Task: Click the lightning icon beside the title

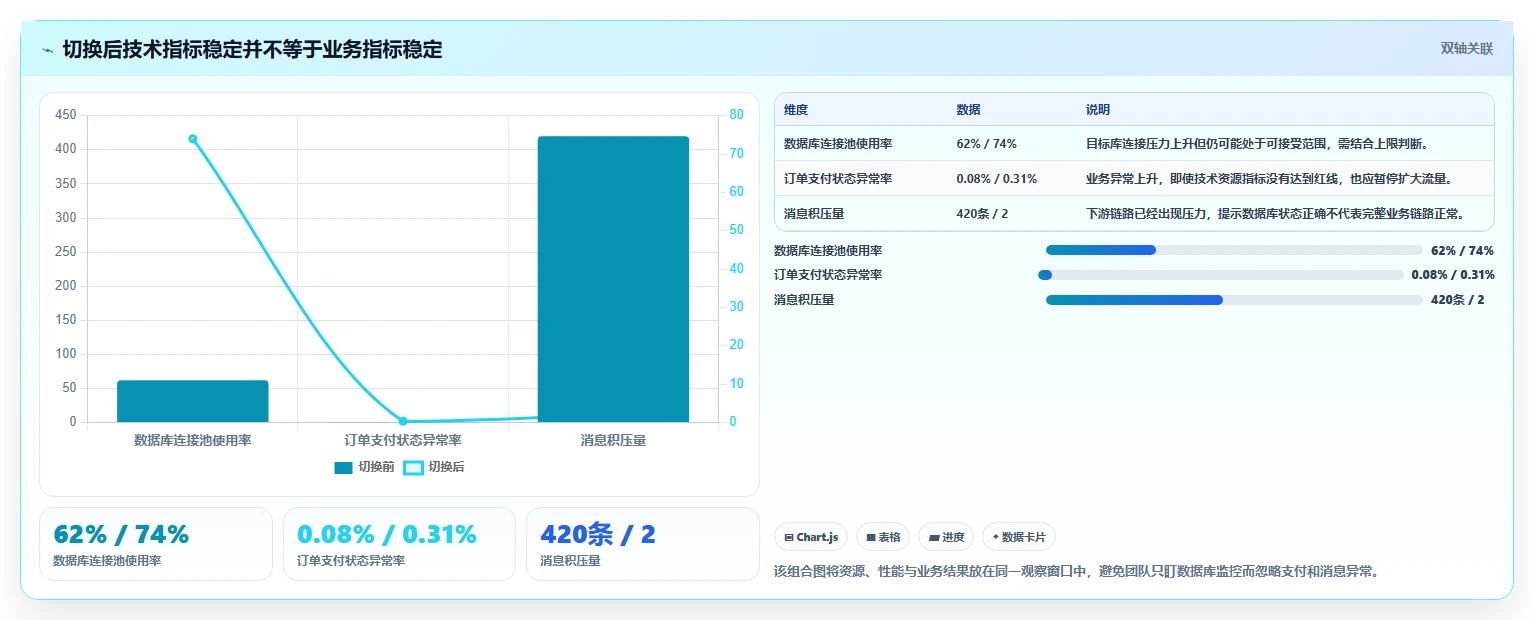Action: (48, 50)
